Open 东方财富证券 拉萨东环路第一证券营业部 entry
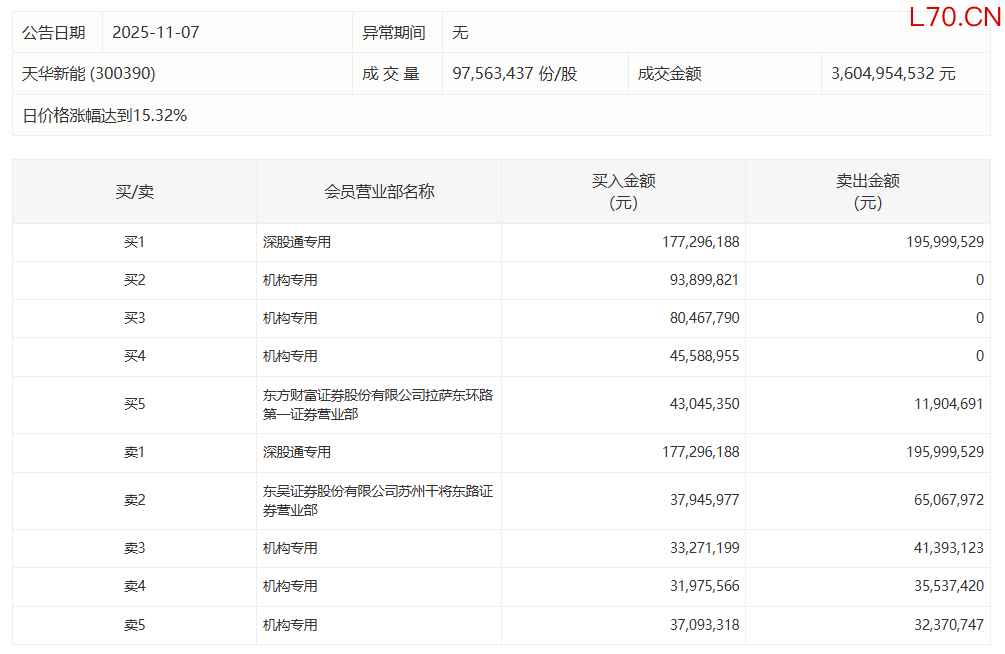The height and width of the screenshot is (654, 1005). (377, 404)
